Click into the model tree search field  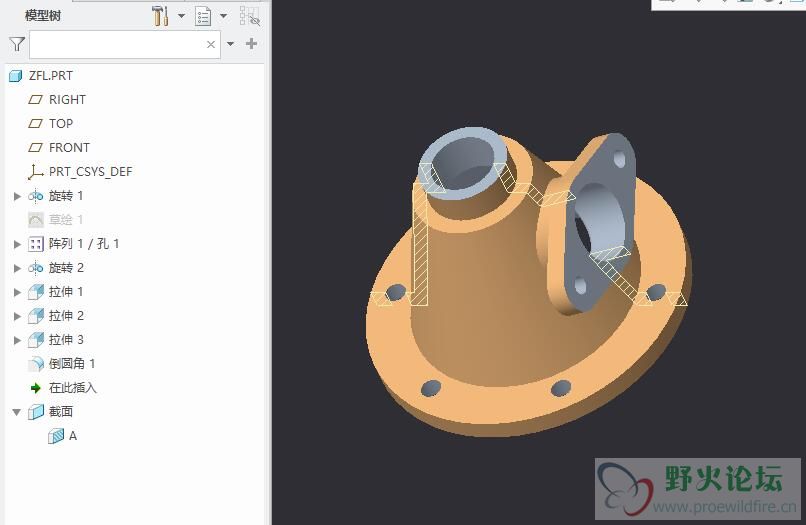(125, 44)
